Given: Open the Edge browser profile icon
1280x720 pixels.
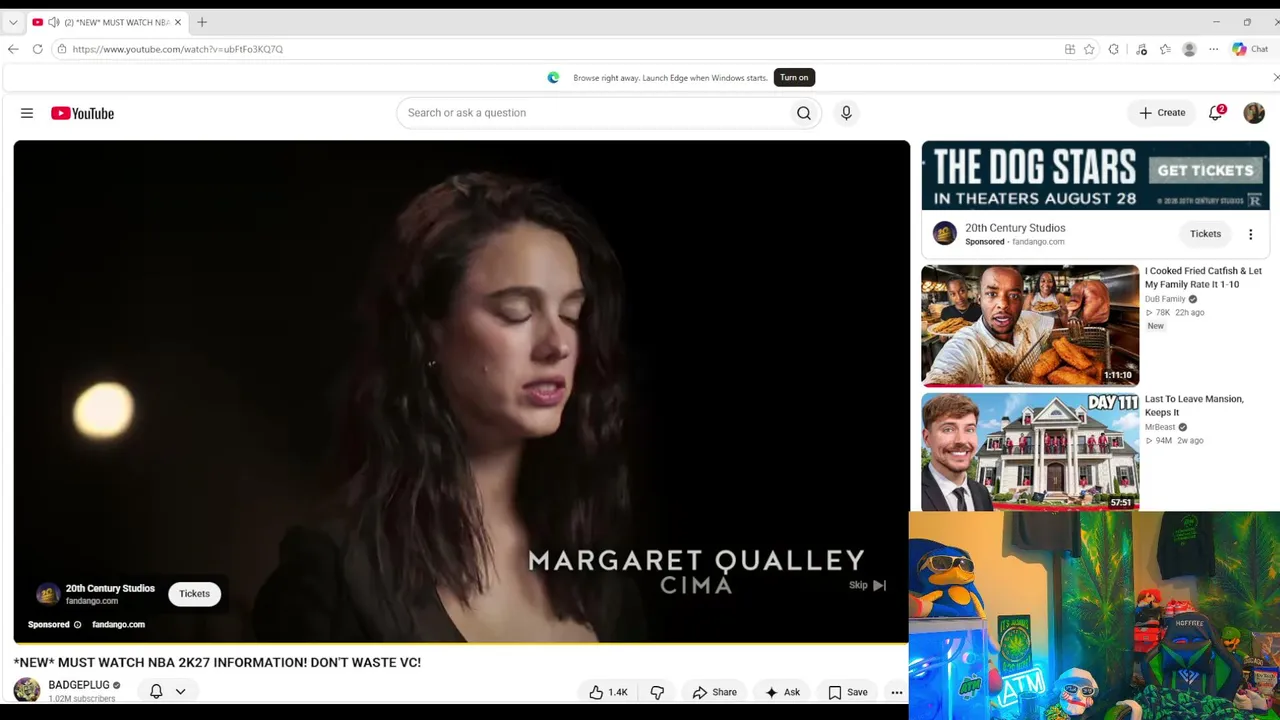Looking at the screenshot, I should pos(1189,49).
